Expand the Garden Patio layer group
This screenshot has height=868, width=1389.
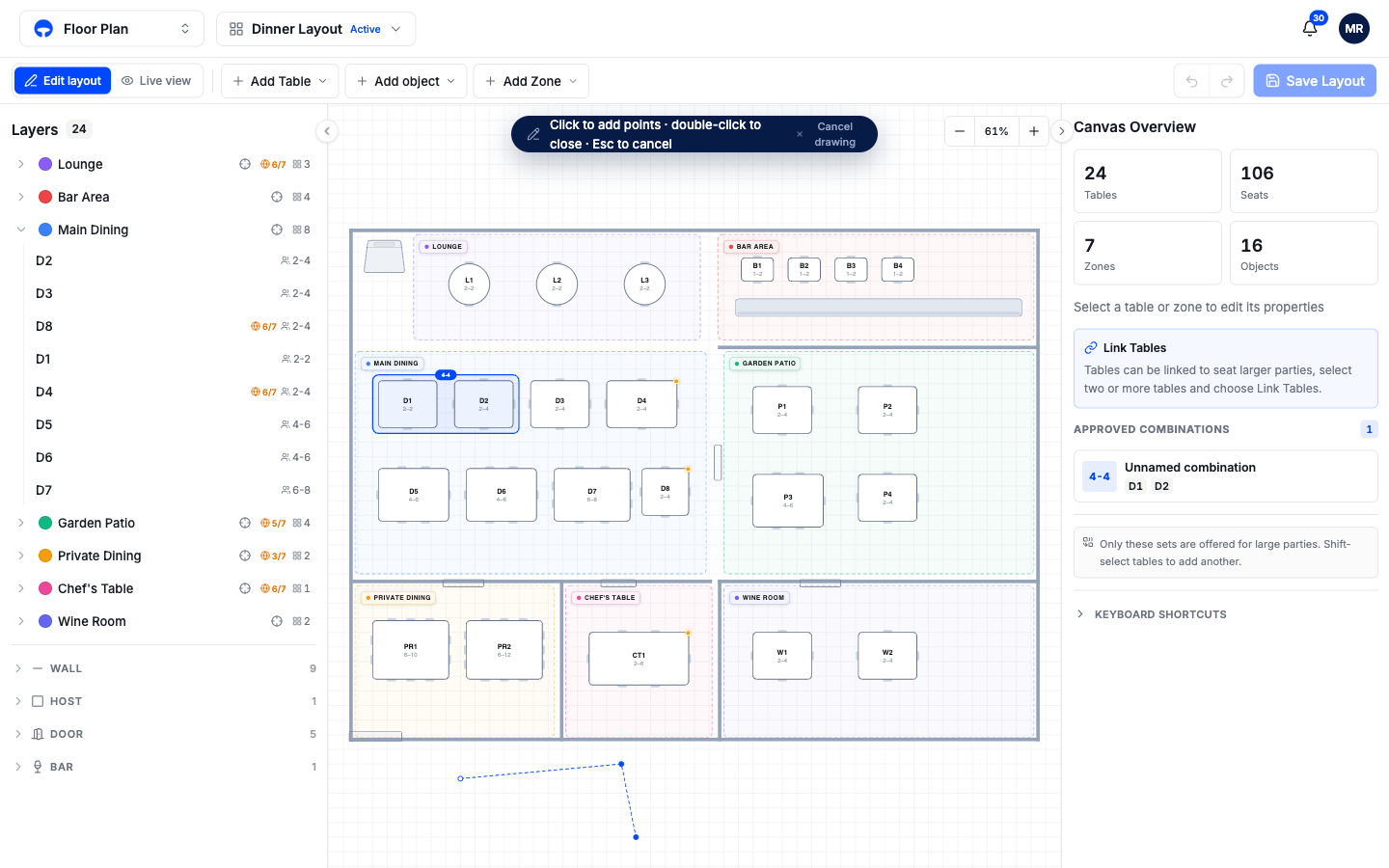tap(21, 523)
